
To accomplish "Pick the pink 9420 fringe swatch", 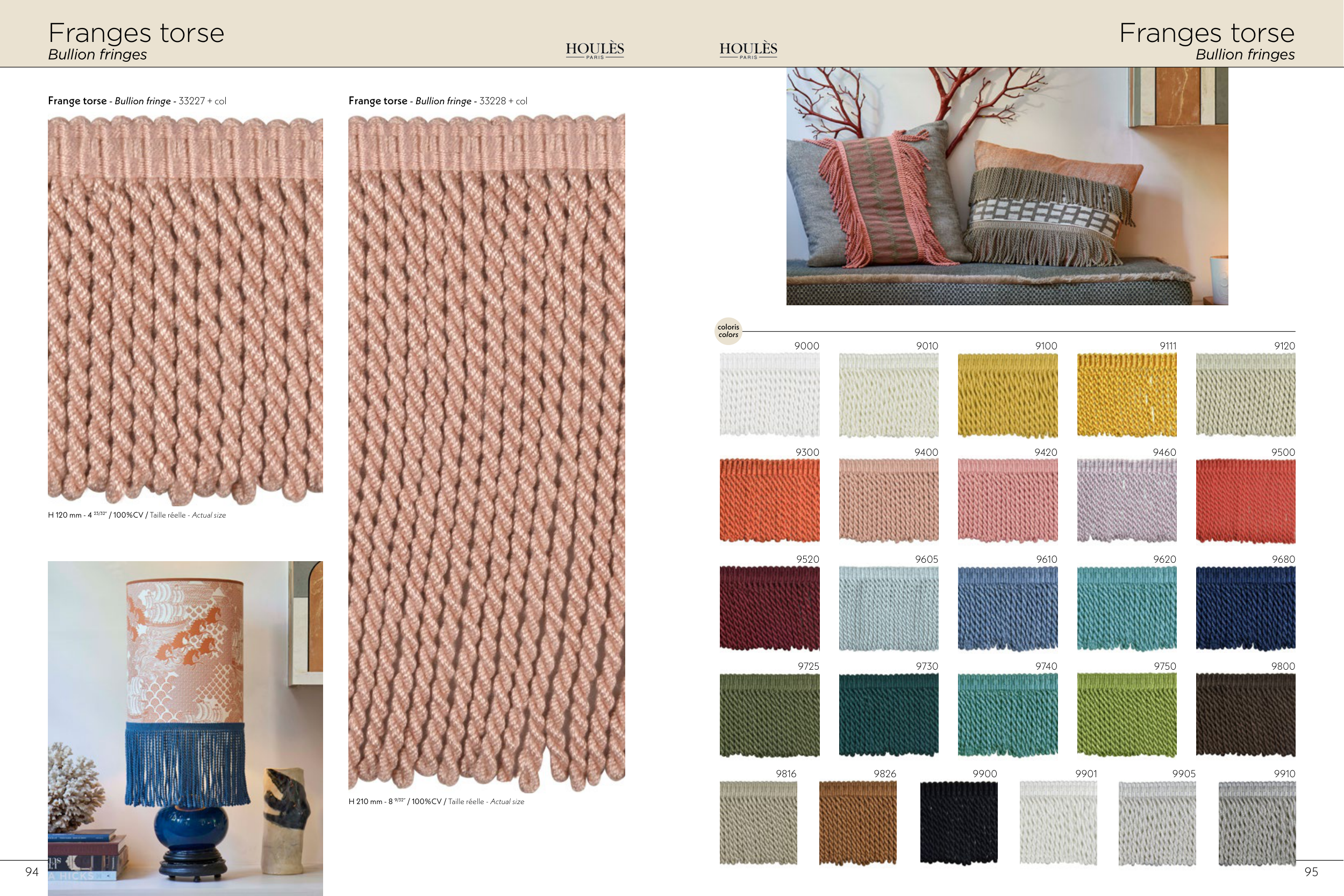I will click(1007, 500).
